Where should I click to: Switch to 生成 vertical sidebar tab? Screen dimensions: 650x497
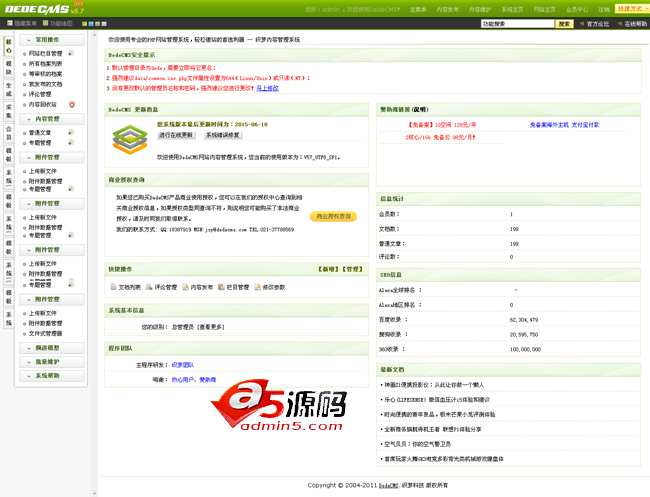[9, 90]
